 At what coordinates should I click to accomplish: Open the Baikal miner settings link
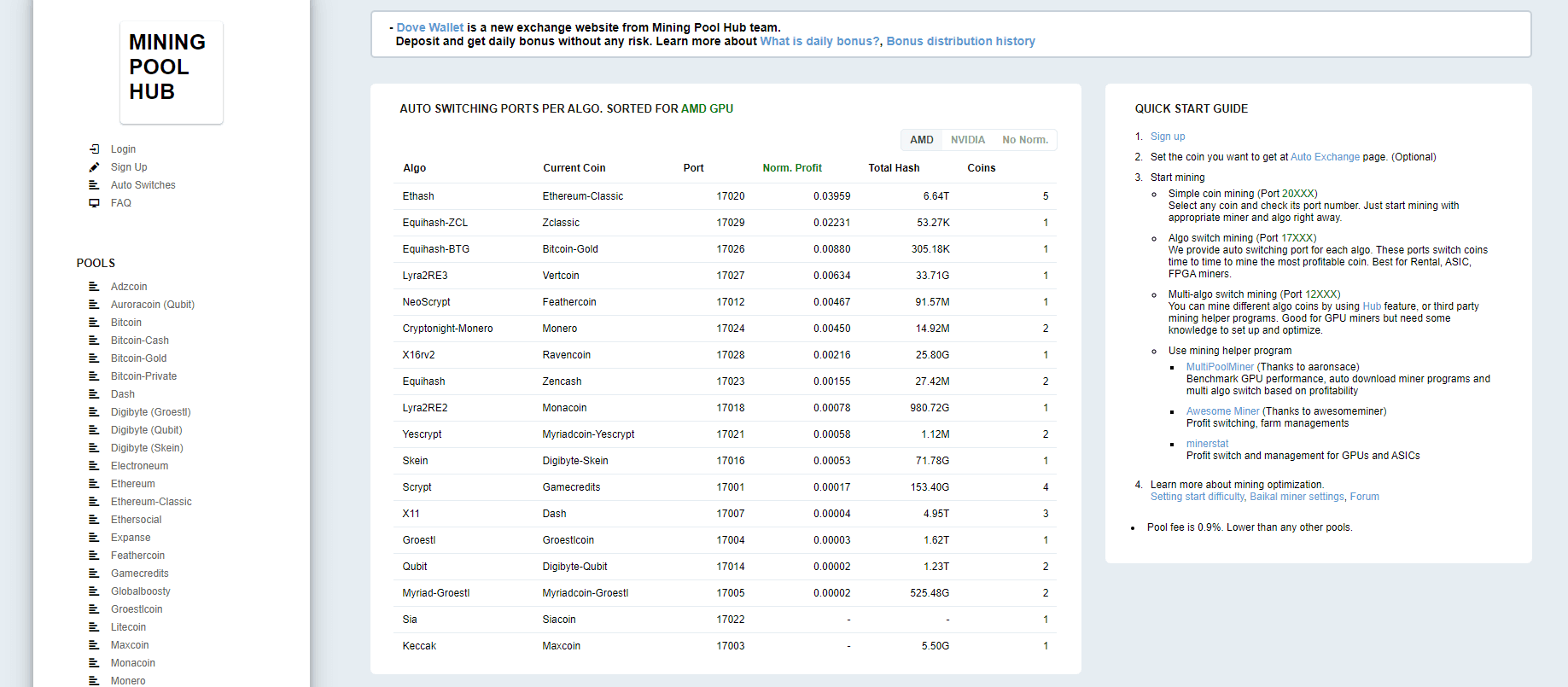(x=1297, y=497)
